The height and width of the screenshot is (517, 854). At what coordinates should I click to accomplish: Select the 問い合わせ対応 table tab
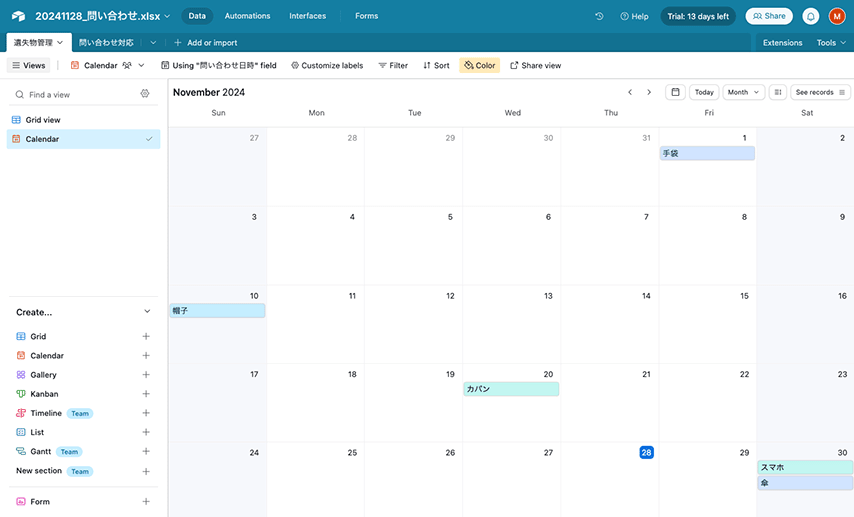(x=106, y=42)
